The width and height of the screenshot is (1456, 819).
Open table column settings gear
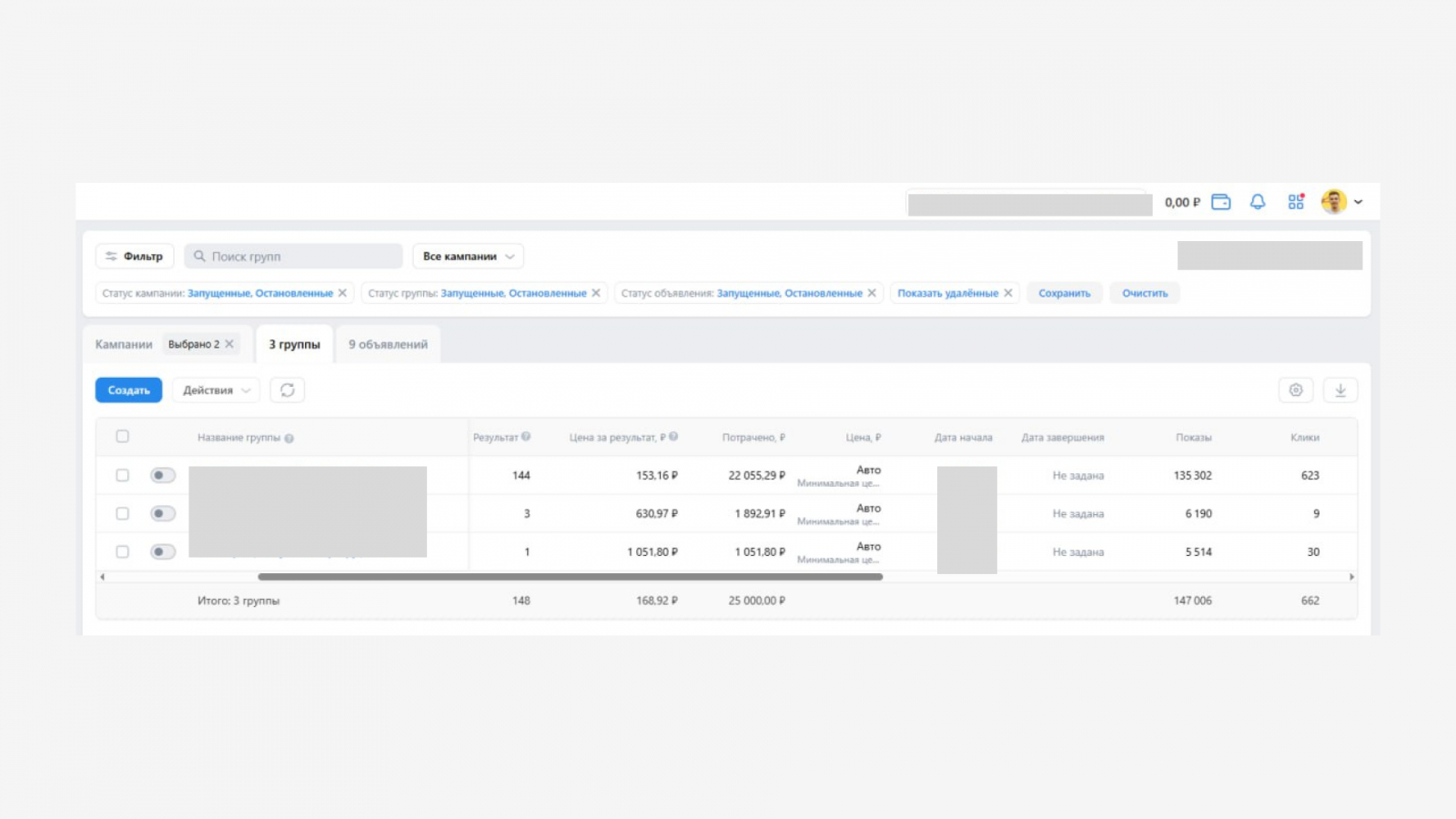(x=1296, y=390)
